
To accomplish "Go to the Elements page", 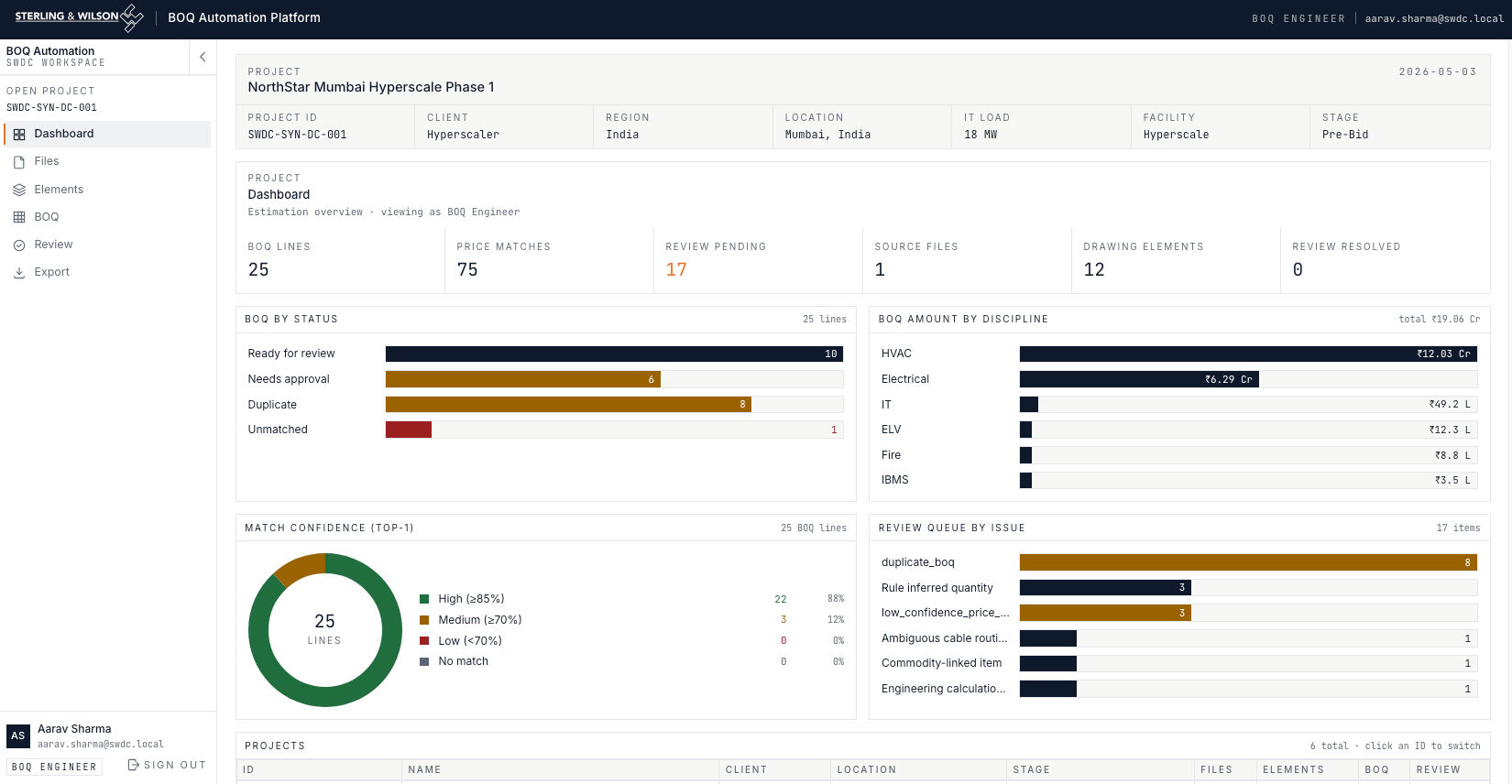I will (x=107, y=190).
